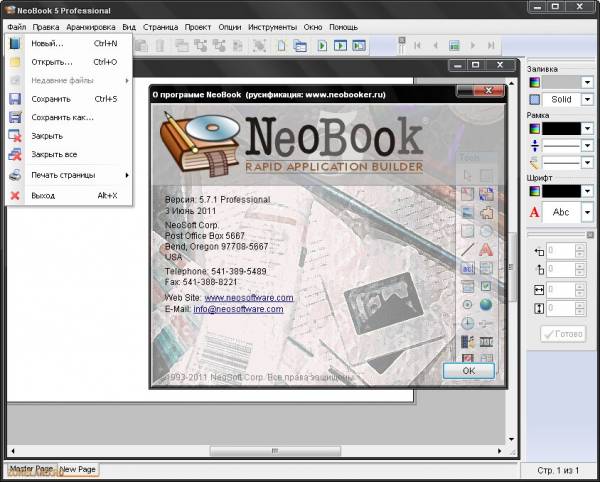Viewport: 600px width, 482px height.
Task: Click the info@neosoftware.com email link
Action: tap(238, 309)
